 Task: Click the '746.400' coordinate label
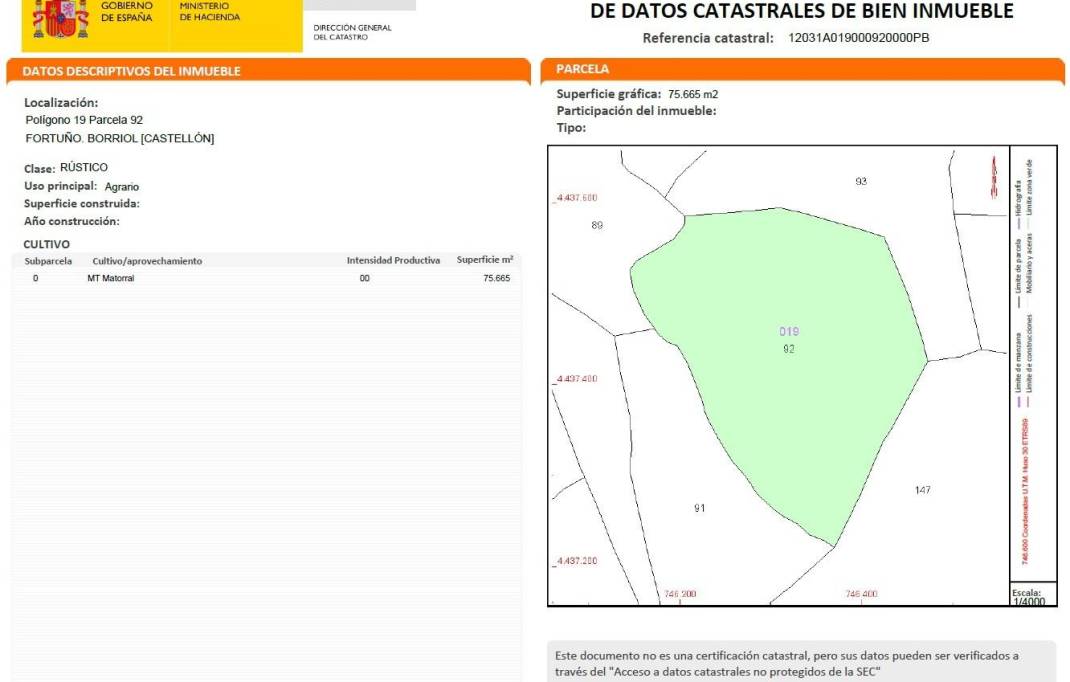pos(861,594)
